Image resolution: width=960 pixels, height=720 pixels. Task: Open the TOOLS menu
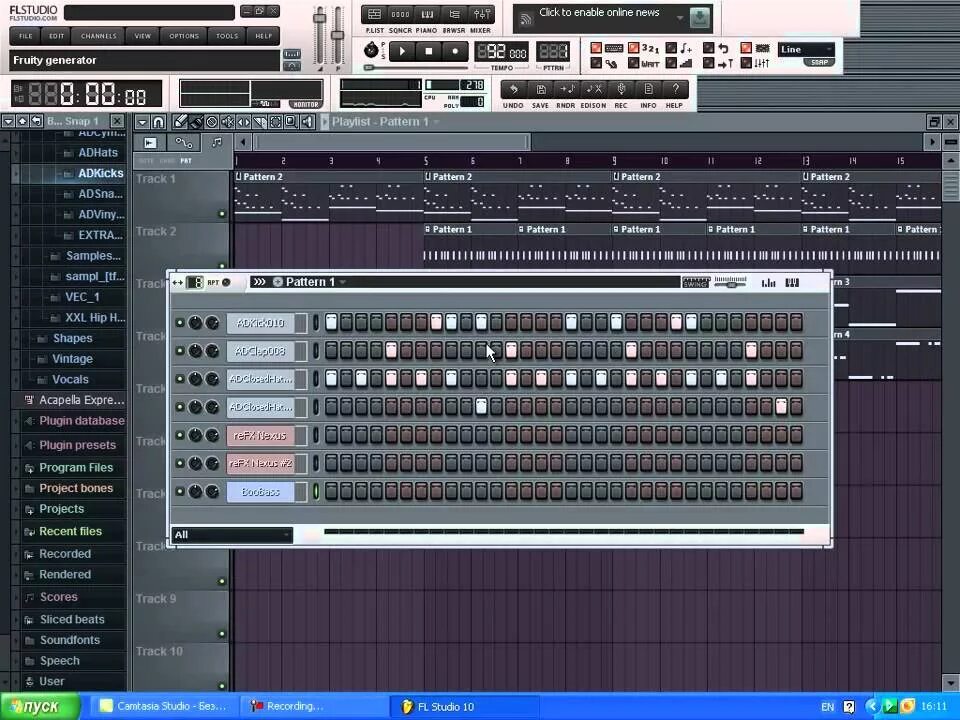(x=227, y=36)
